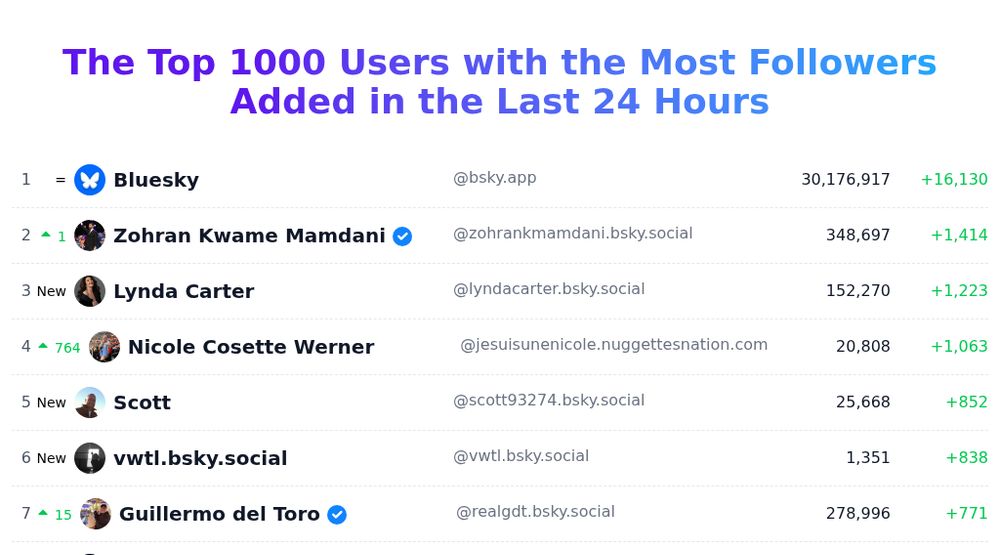
Task: Click the vwtl.bsky.social profile avatar
Action: pos(90,458)
